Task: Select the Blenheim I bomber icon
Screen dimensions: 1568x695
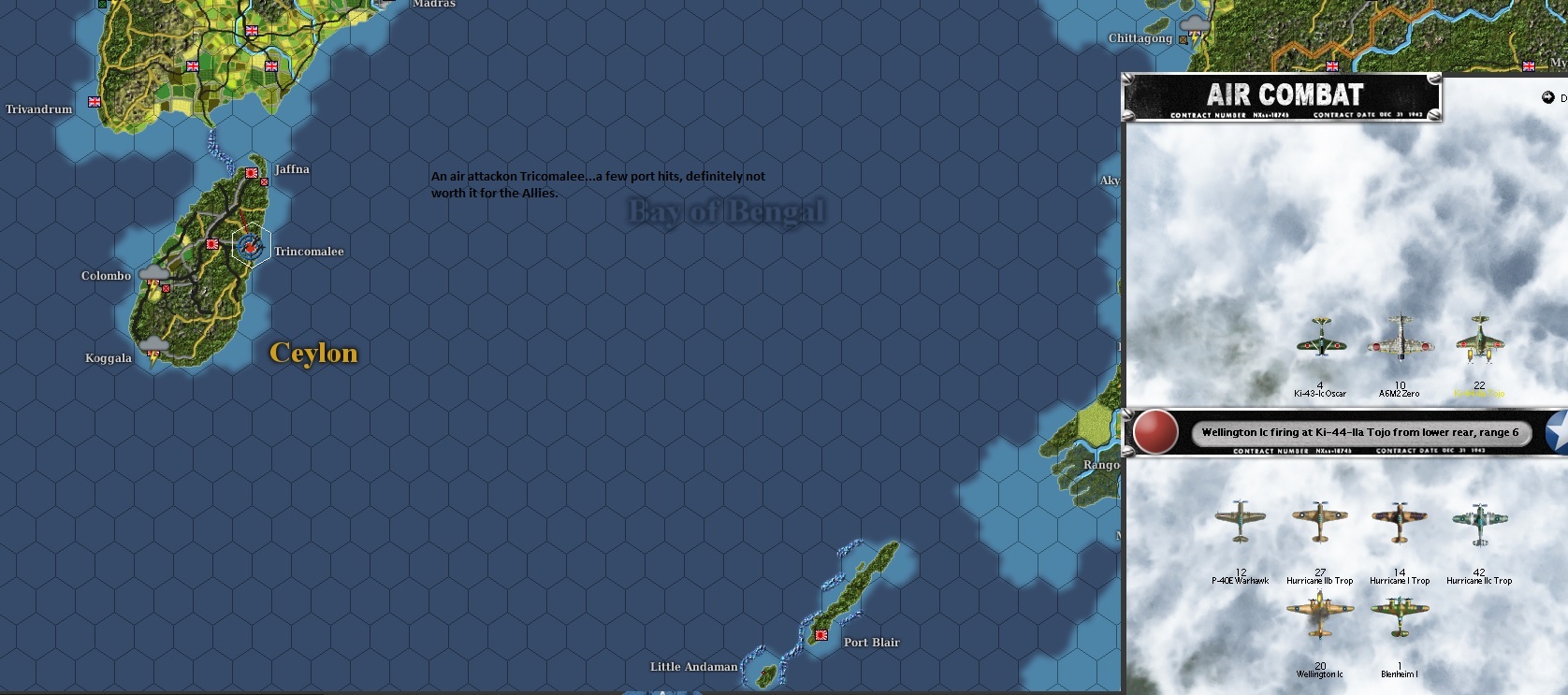Action: pos(1400,617)
